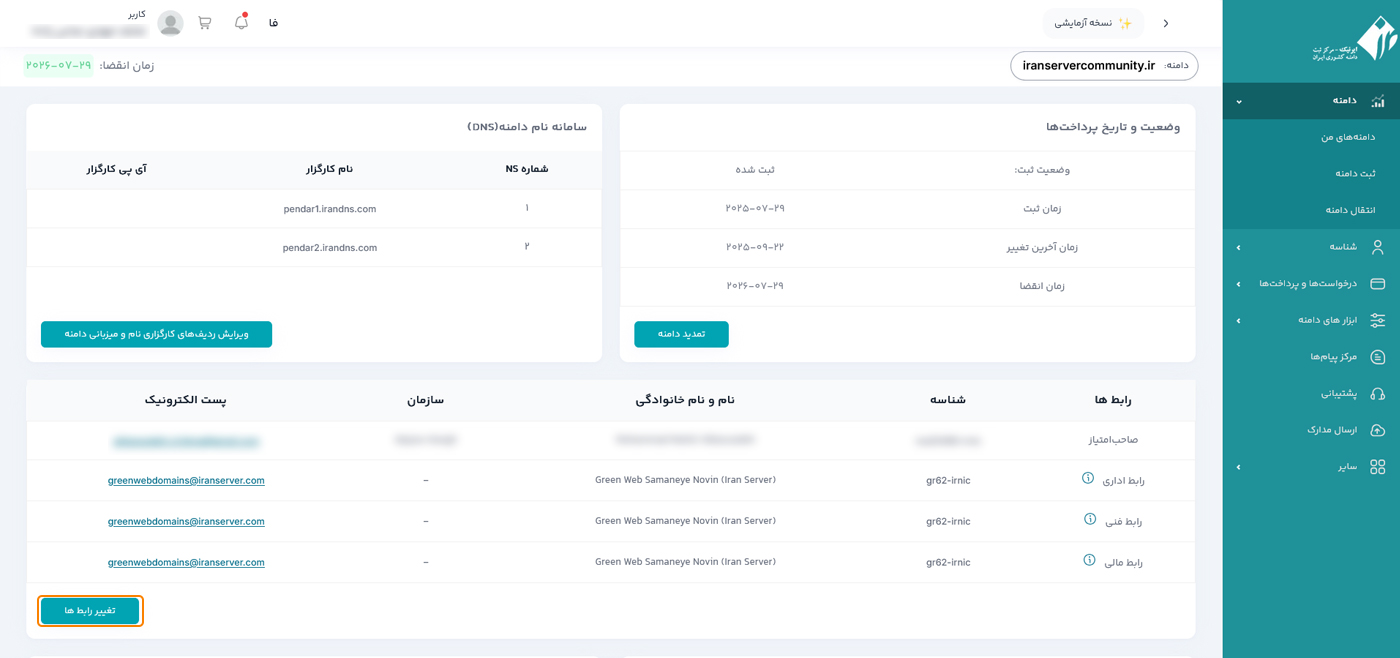Click the user profile avatar
Screen dimensions: 1400x658
tap(171, 23)
